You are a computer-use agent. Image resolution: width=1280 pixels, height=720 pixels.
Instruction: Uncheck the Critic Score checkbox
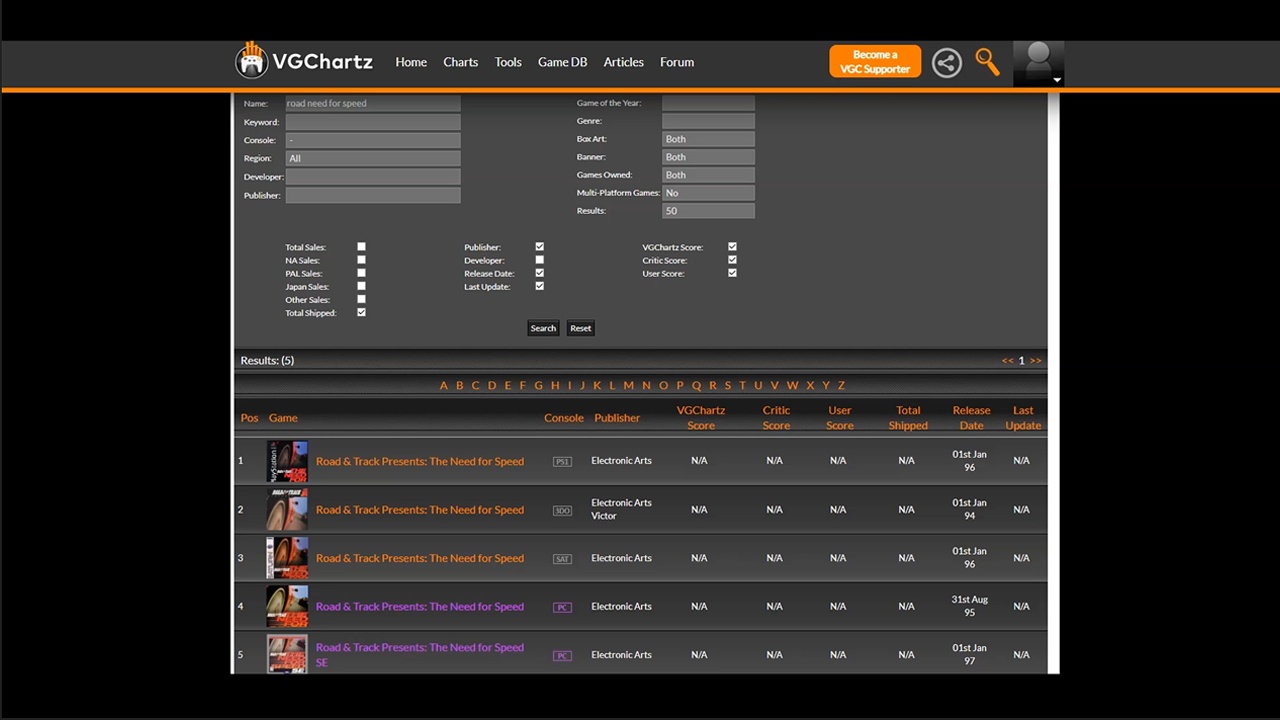pyautogui.click(x=732, y=260)
